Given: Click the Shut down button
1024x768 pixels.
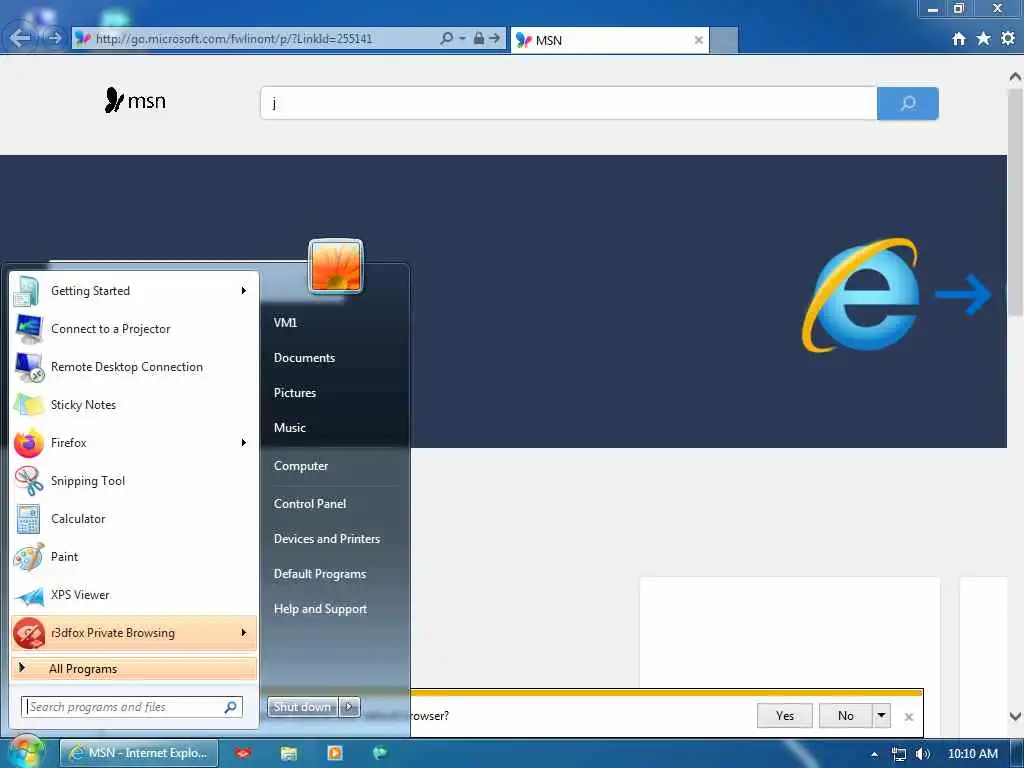Looking at the screenshot, I should [302, 707].
